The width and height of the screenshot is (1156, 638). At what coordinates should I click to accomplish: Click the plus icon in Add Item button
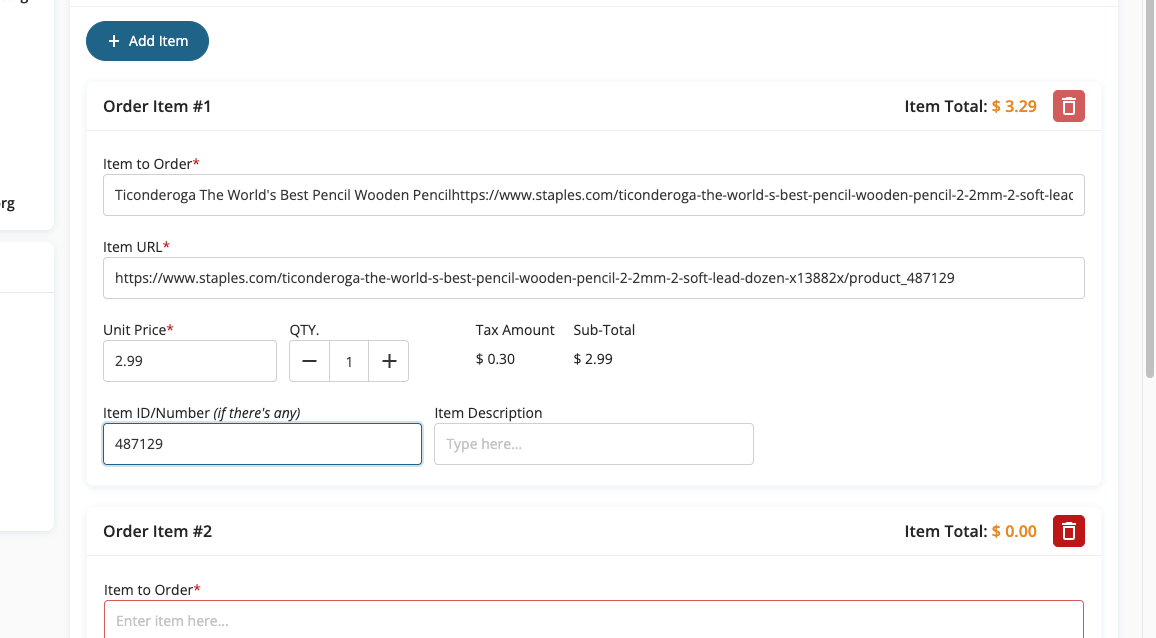point(114,41)
